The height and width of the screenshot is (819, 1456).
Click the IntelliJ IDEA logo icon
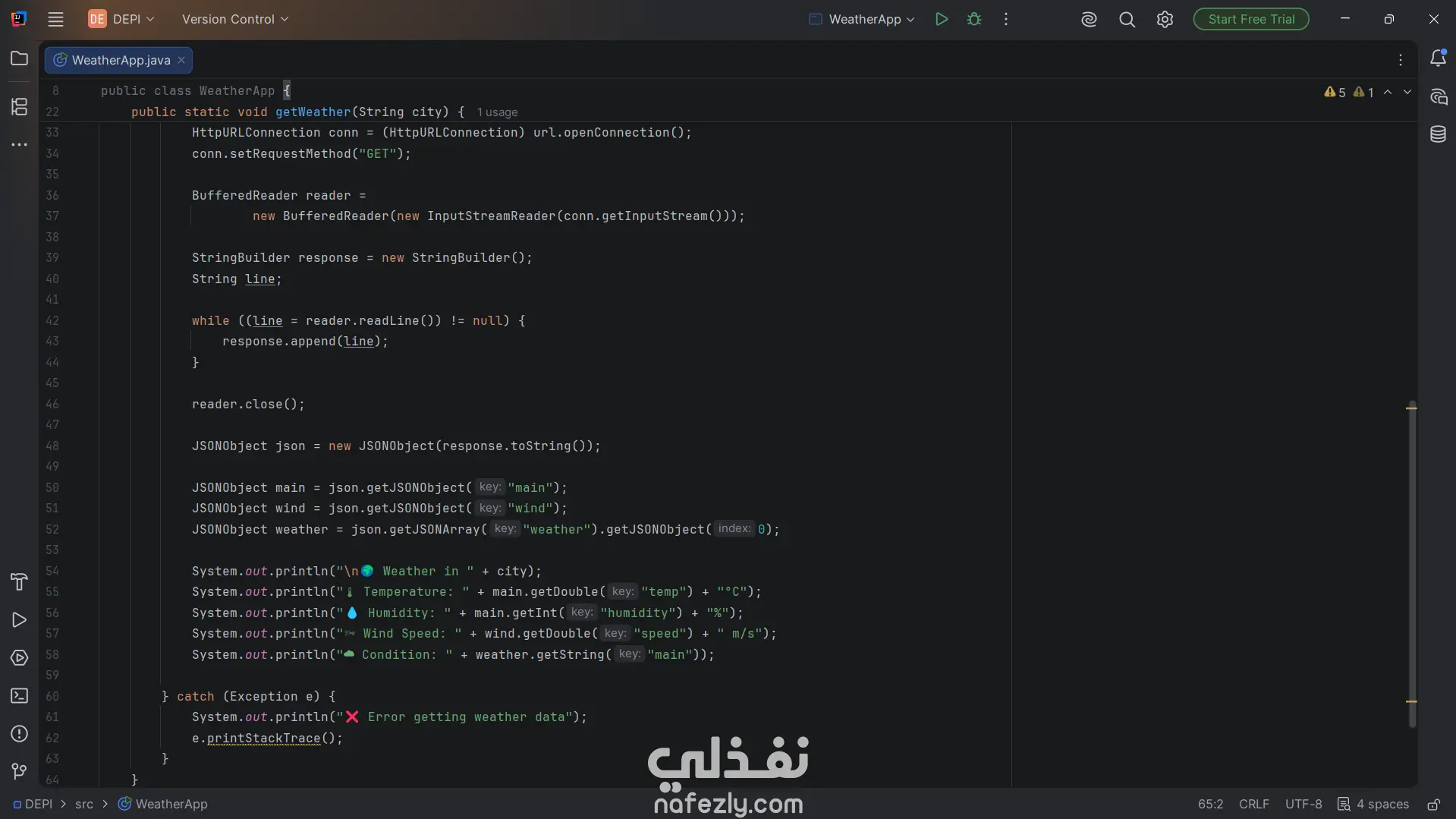point(19,19)
